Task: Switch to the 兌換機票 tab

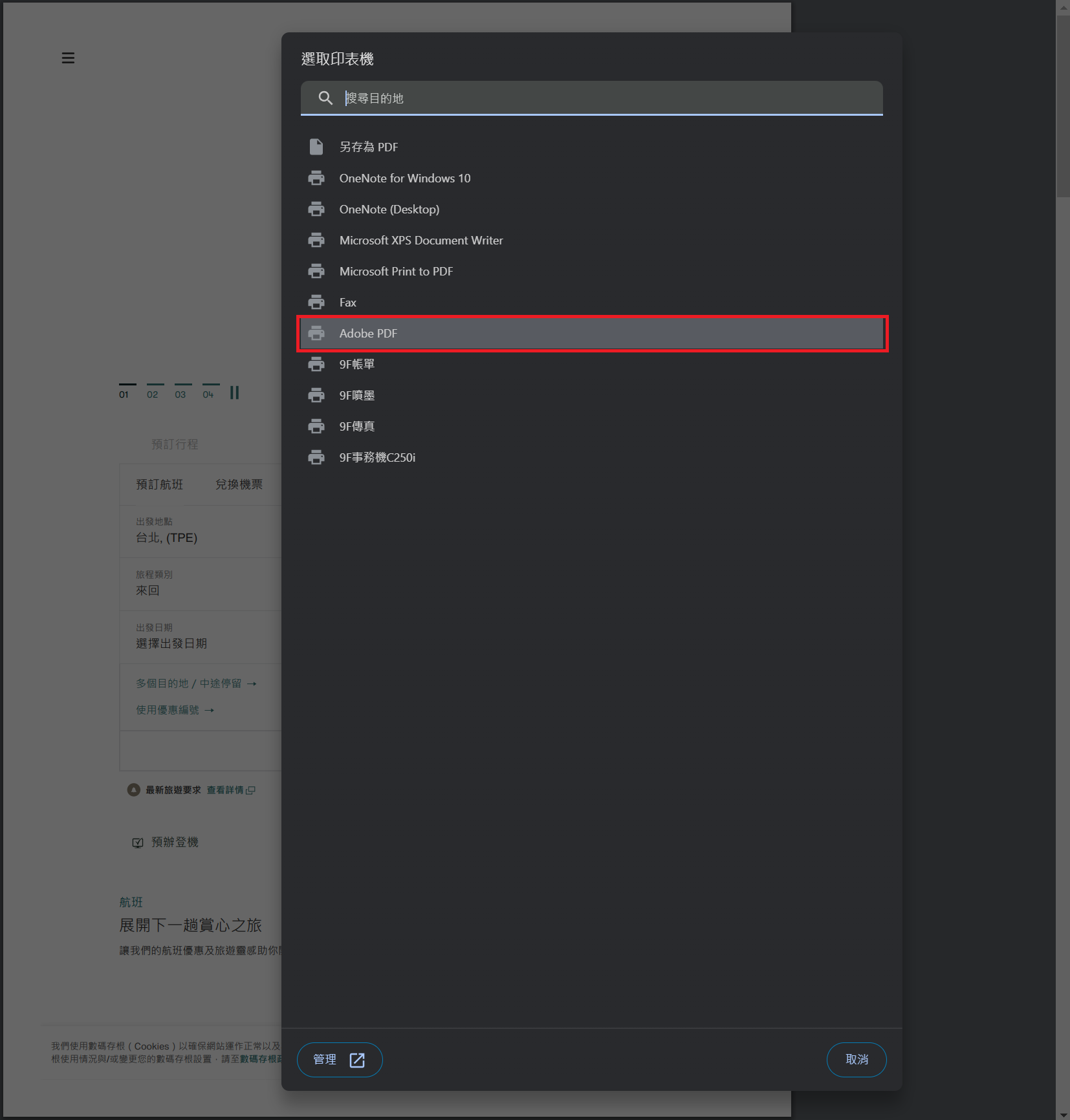Action: coord(240,484)
